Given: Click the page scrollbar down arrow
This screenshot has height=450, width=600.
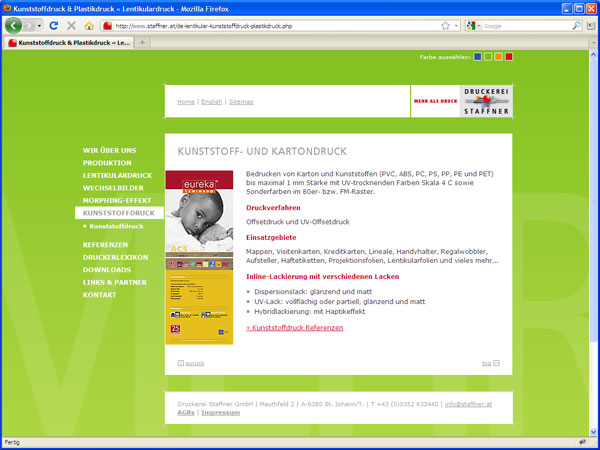Looking at the screenshot, I should (593, 432).
